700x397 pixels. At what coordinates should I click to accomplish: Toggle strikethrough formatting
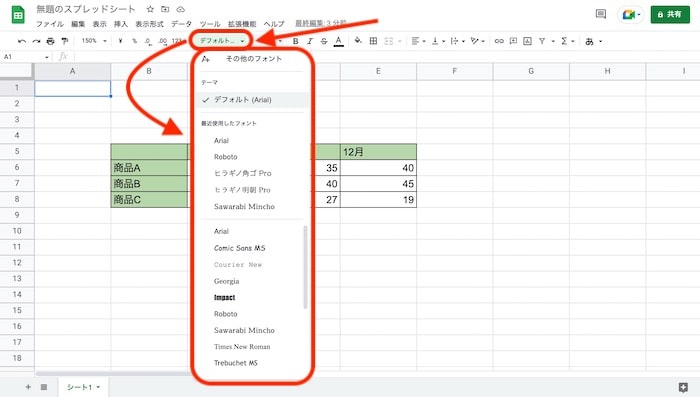click(x=324, y=41)
